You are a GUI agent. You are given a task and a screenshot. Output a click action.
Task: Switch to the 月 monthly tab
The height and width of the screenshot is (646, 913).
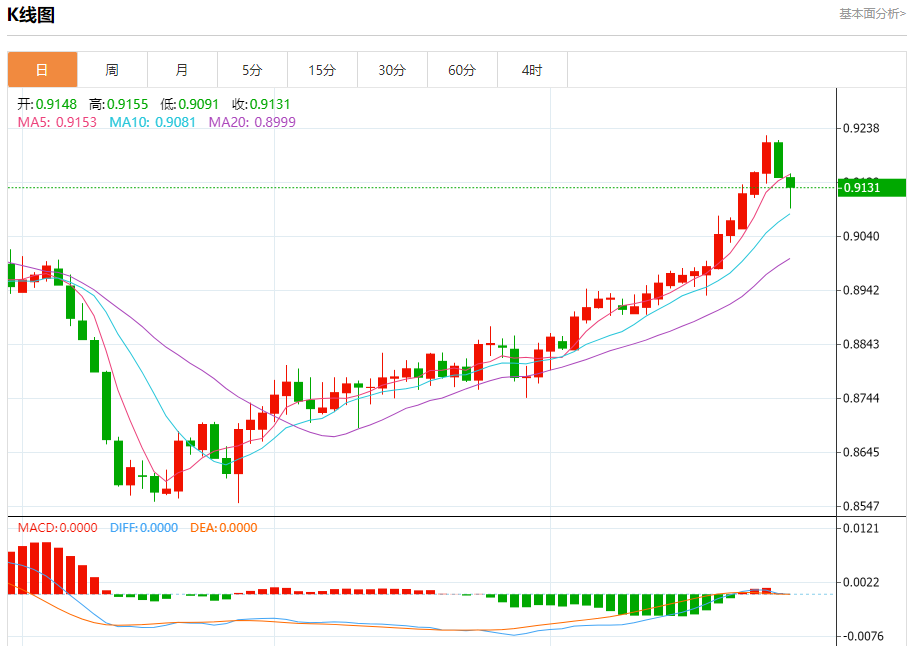182,70
